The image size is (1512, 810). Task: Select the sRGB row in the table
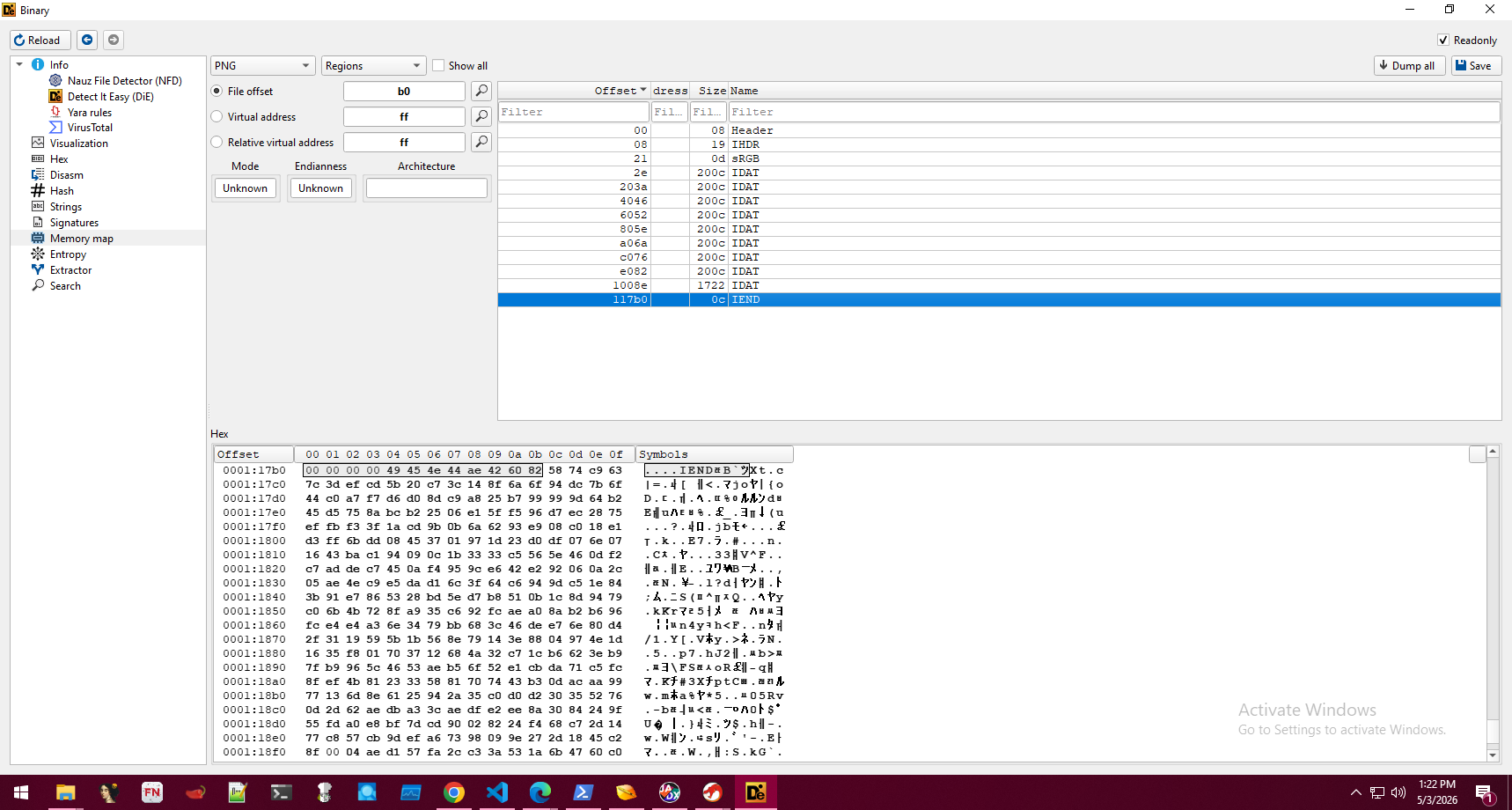pyautogui.click(x=999, y=158)
